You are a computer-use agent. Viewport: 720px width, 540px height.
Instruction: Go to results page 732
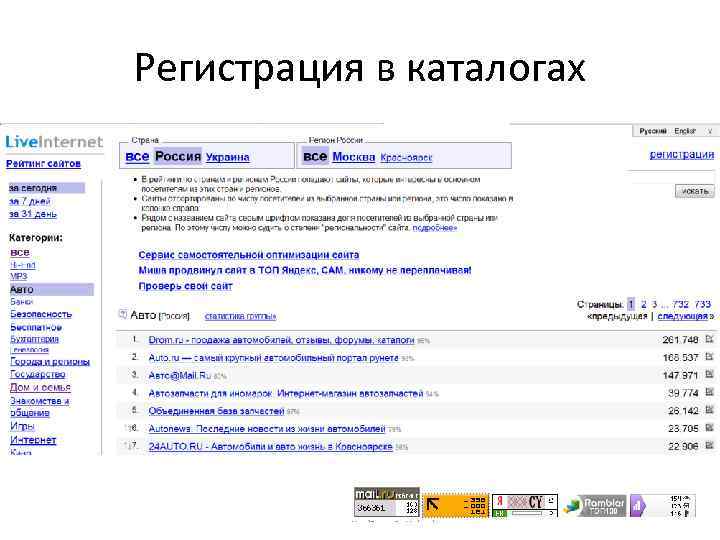coord(681,304)
